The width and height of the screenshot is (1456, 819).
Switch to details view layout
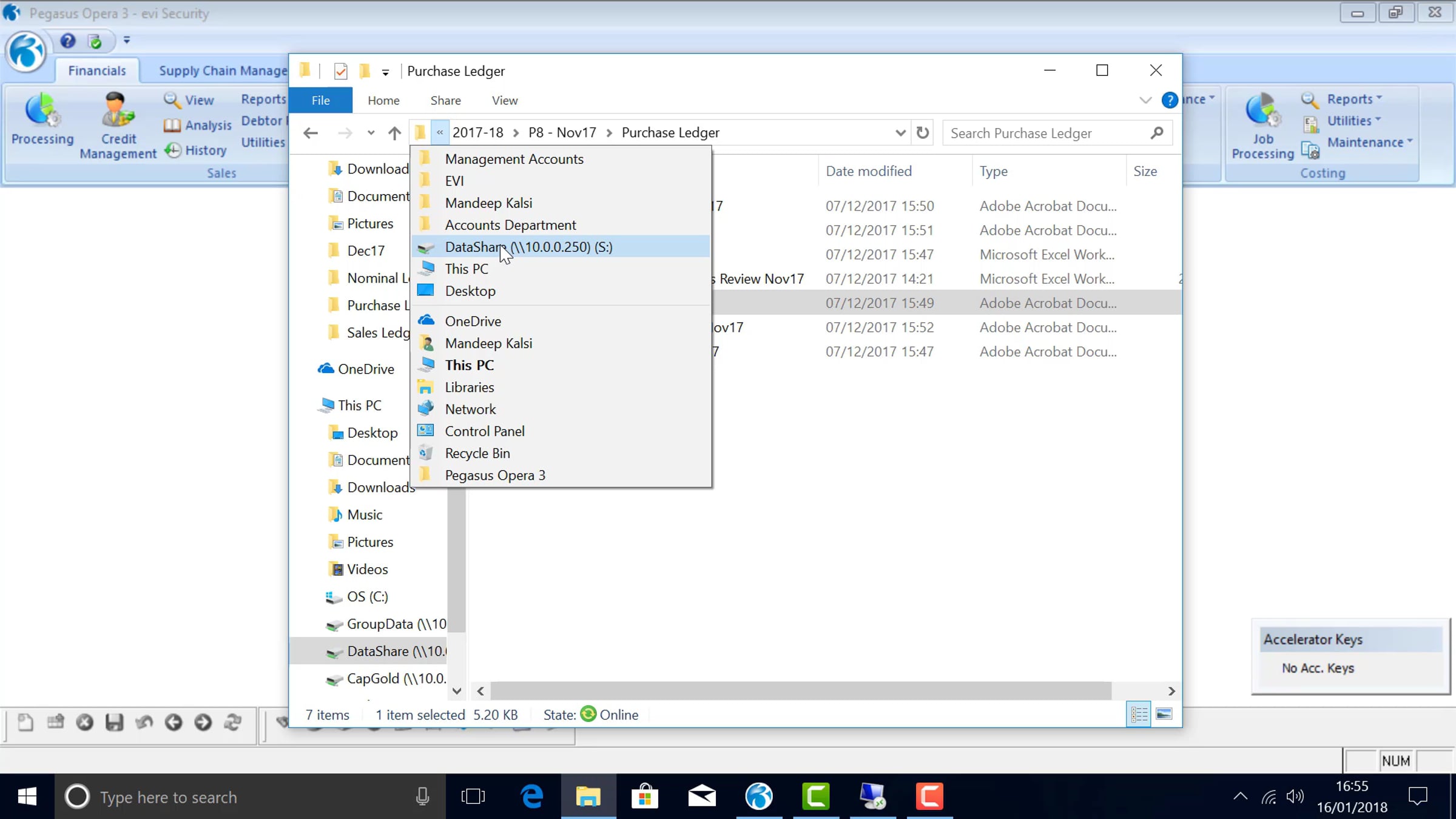click(x=1139, y=714)
